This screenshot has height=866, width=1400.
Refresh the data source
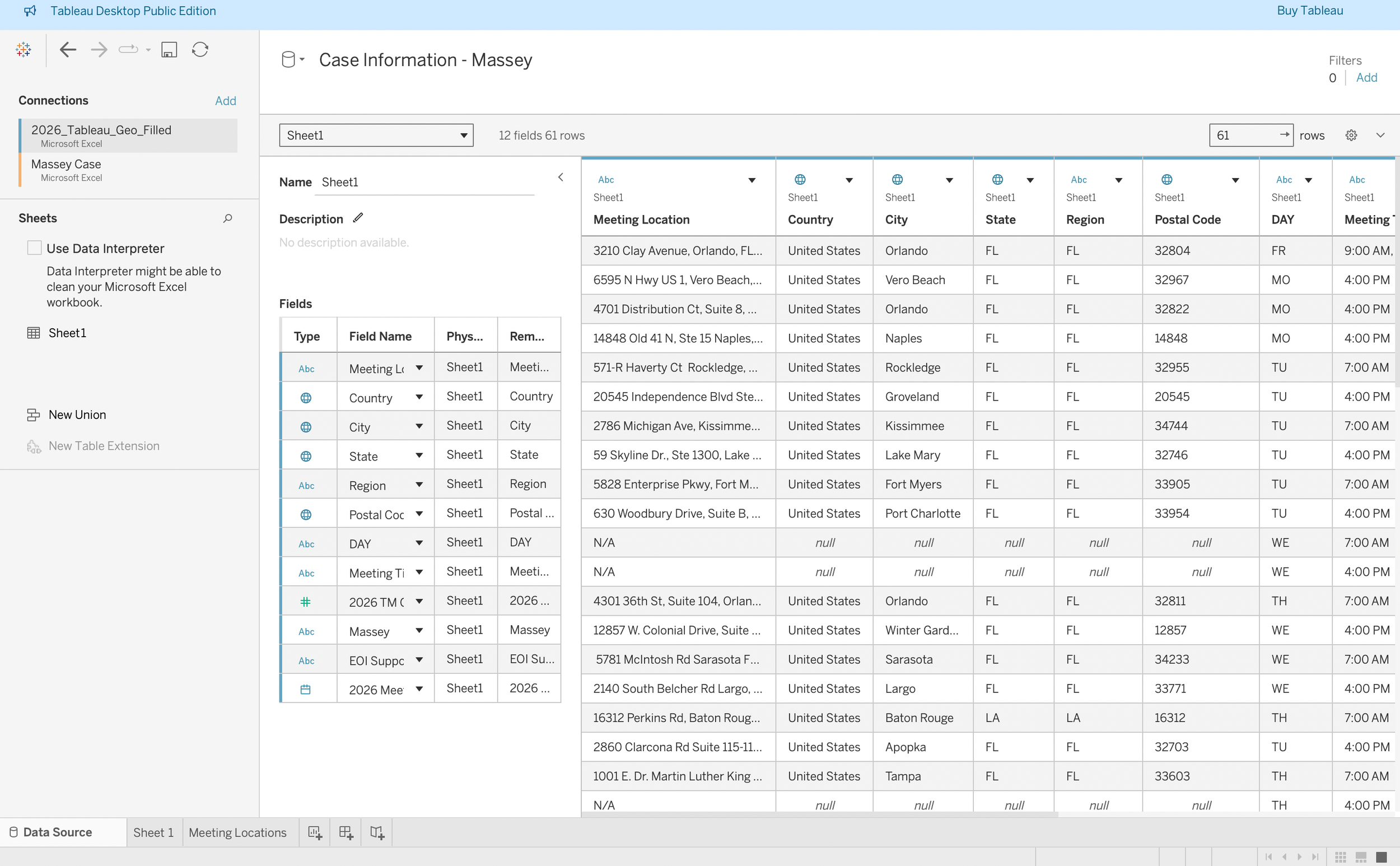[200, 50]
